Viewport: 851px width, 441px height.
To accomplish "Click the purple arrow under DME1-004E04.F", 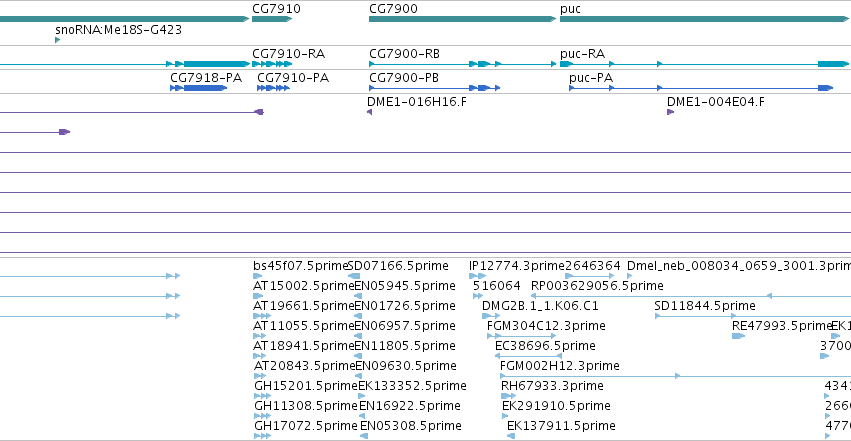I will point(670,112).
